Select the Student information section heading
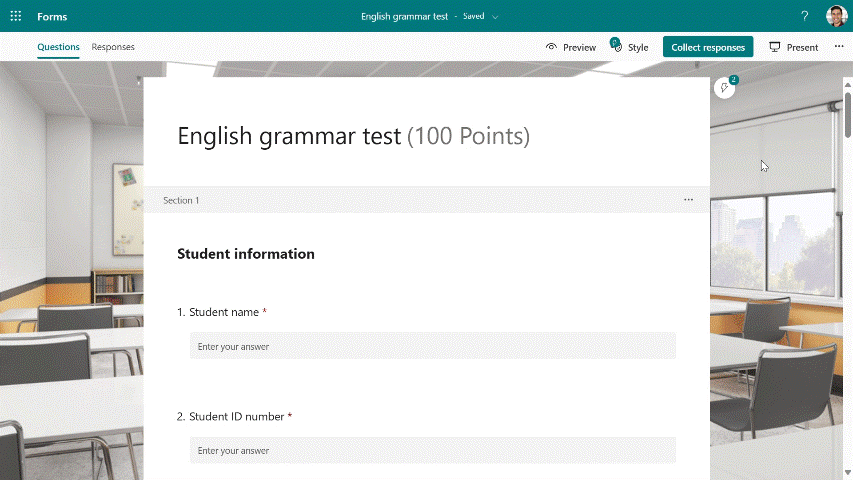Image resolution: width=853 pixels, height=480 pixels. tap(246, 254)
